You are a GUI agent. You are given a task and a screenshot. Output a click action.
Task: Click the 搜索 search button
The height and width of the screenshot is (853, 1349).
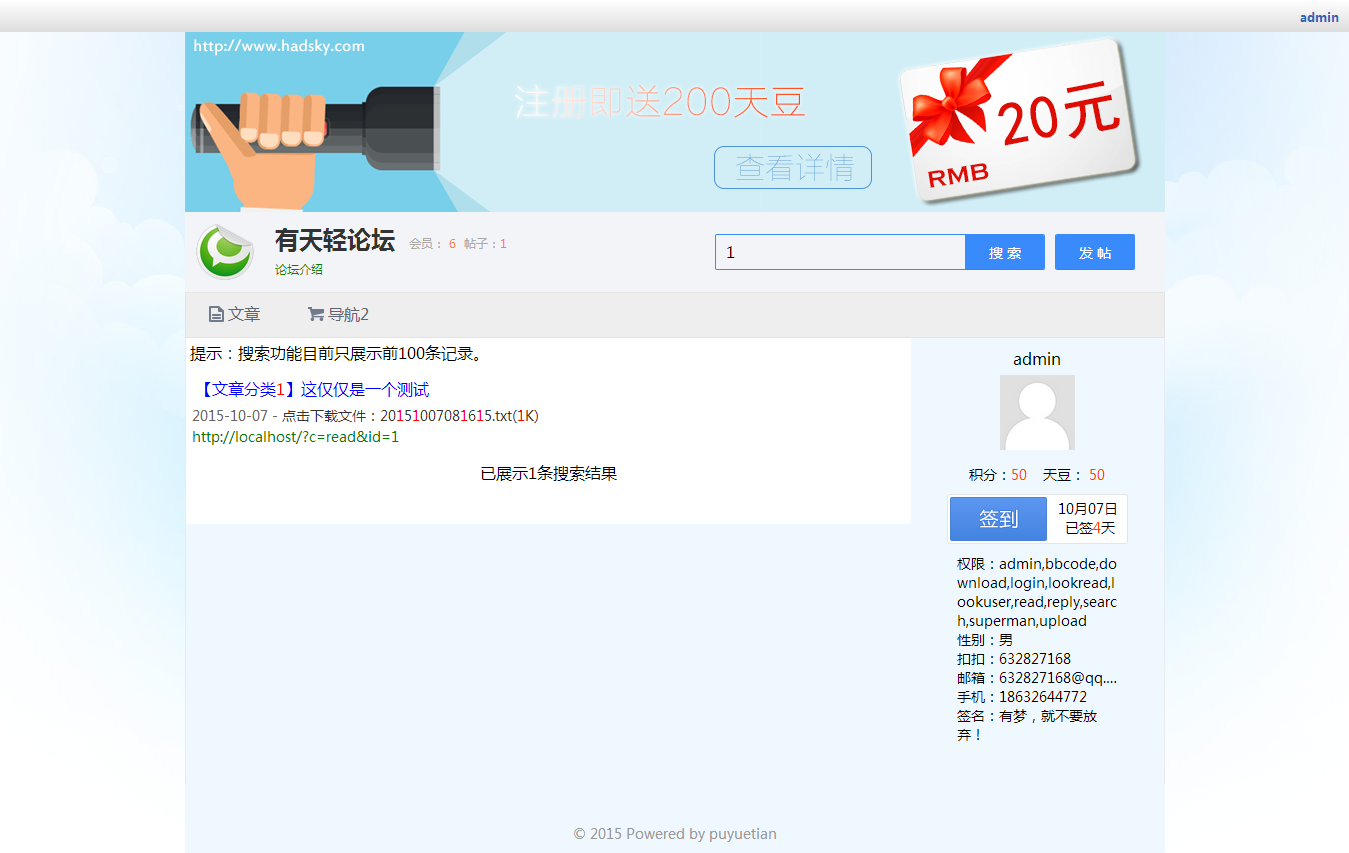pyautogui.click(x=1005, y=252)
